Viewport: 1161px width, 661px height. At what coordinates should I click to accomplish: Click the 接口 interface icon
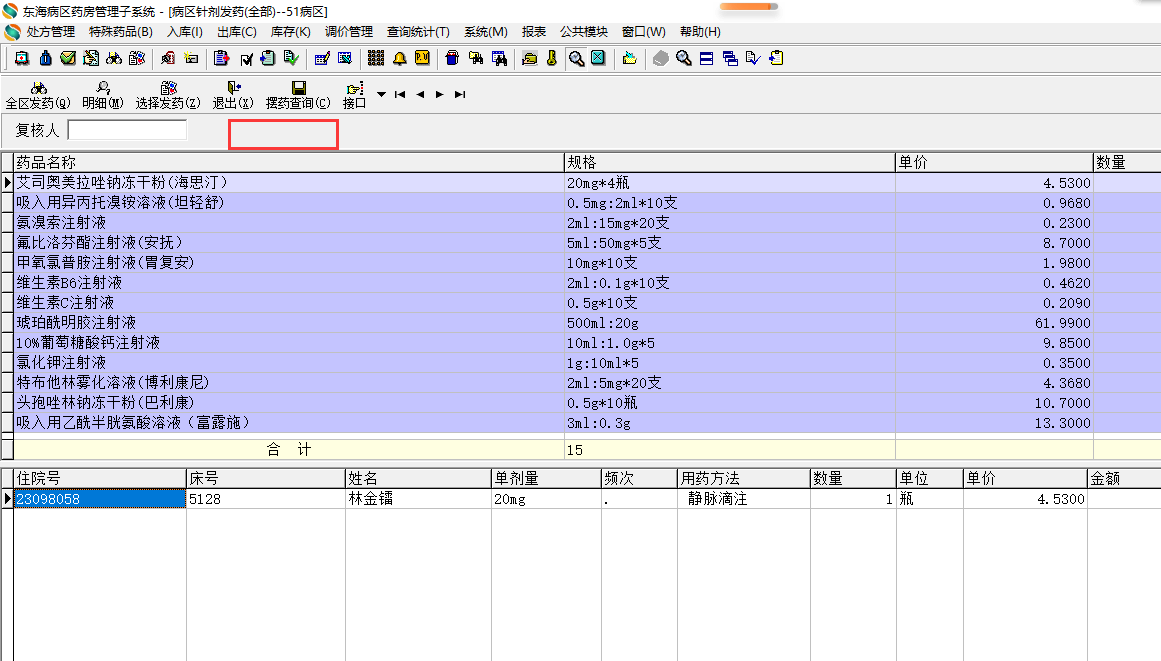[354, 88]
